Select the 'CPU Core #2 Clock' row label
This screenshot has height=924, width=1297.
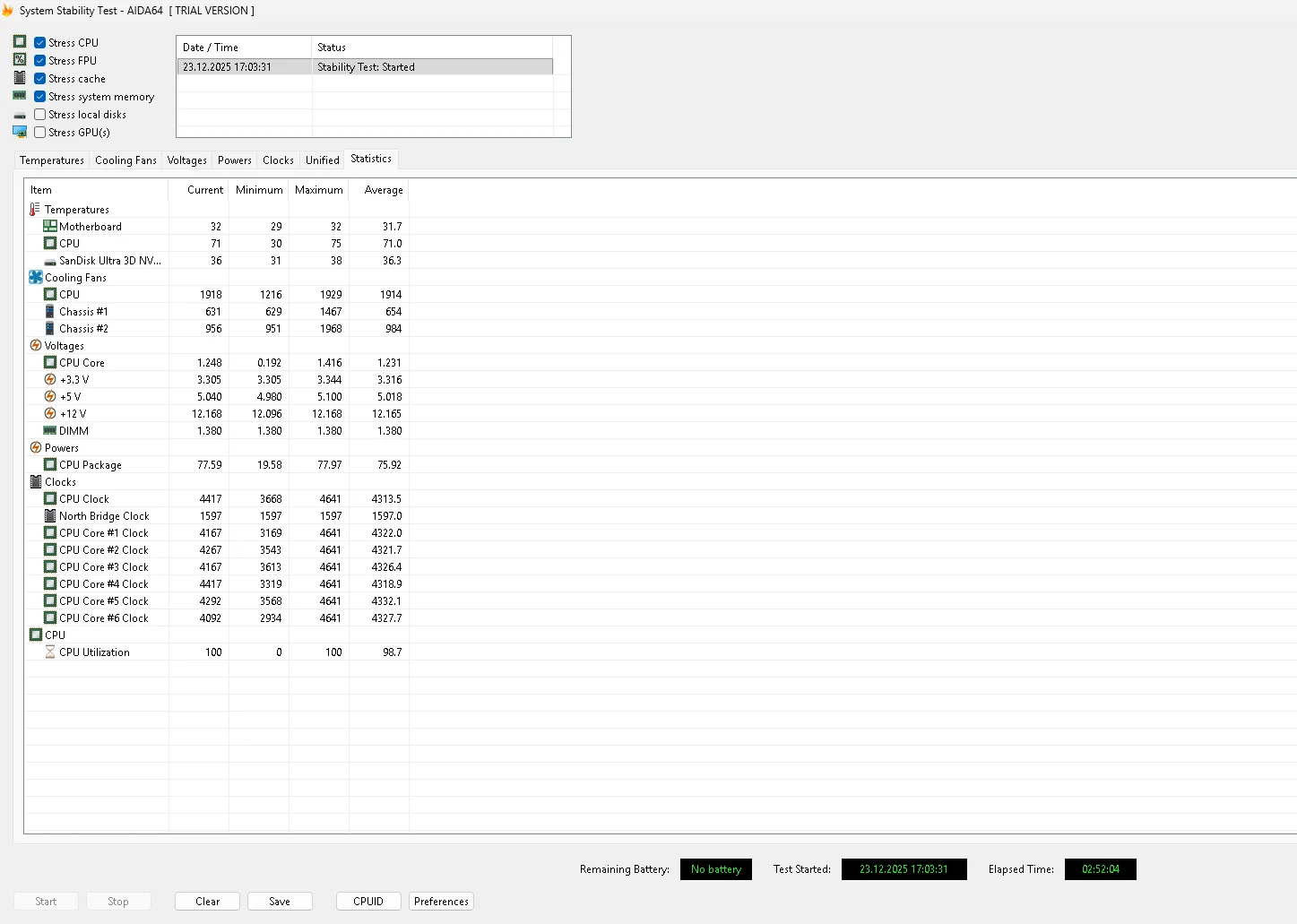coord(104,550)
